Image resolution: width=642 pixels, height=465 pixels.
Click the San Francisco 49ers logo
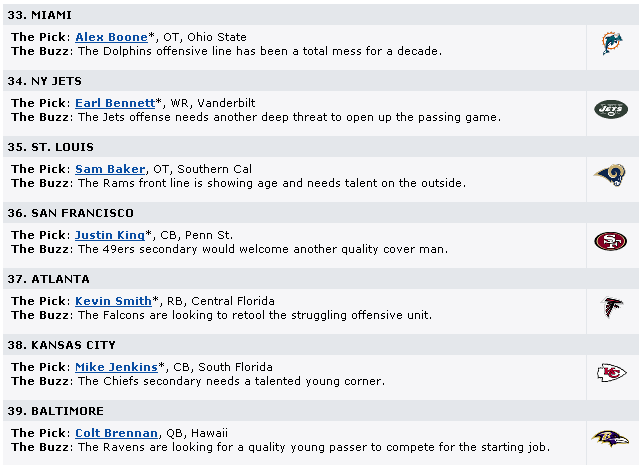coord(611,241)
